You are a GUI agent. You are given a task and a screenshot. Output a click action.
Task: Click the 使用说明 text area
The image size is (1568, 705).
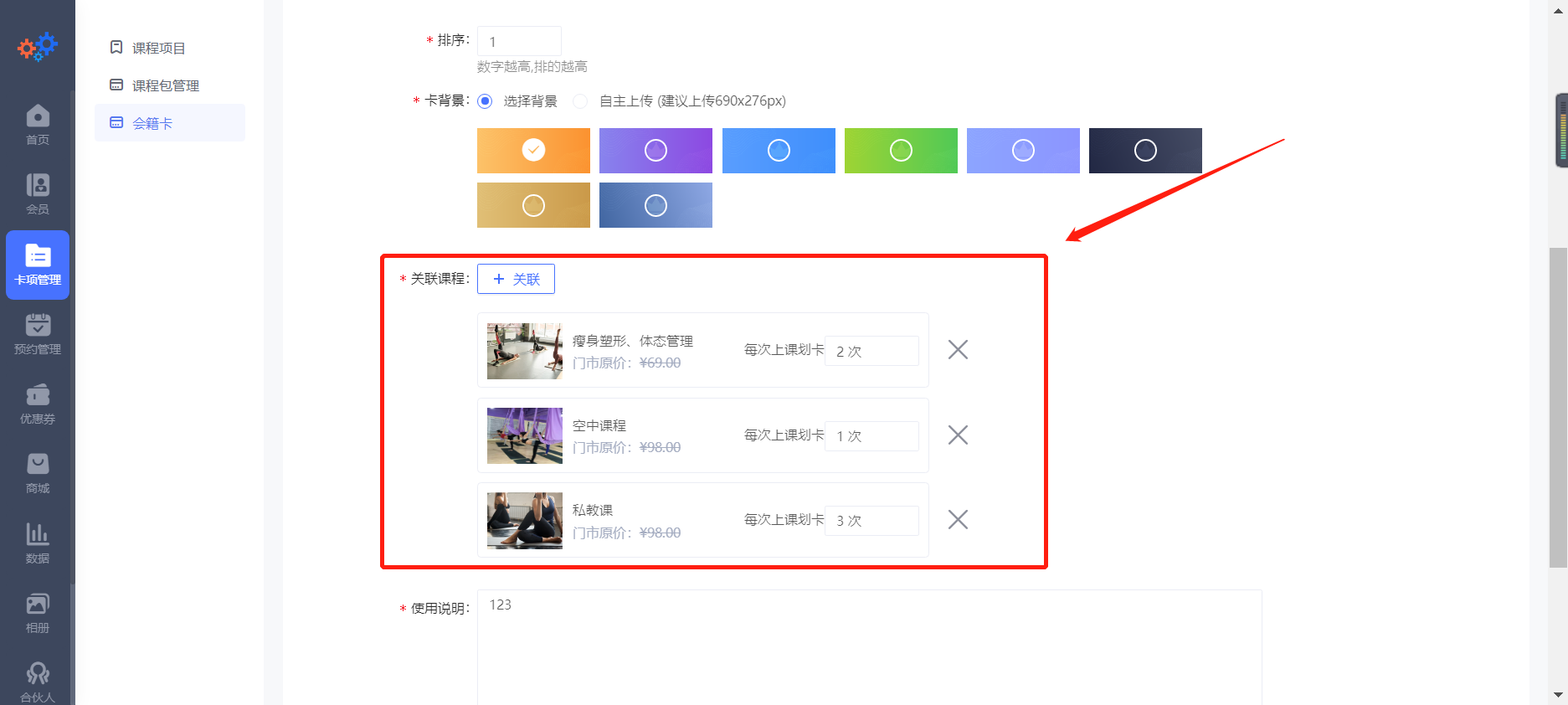[869, 645]
